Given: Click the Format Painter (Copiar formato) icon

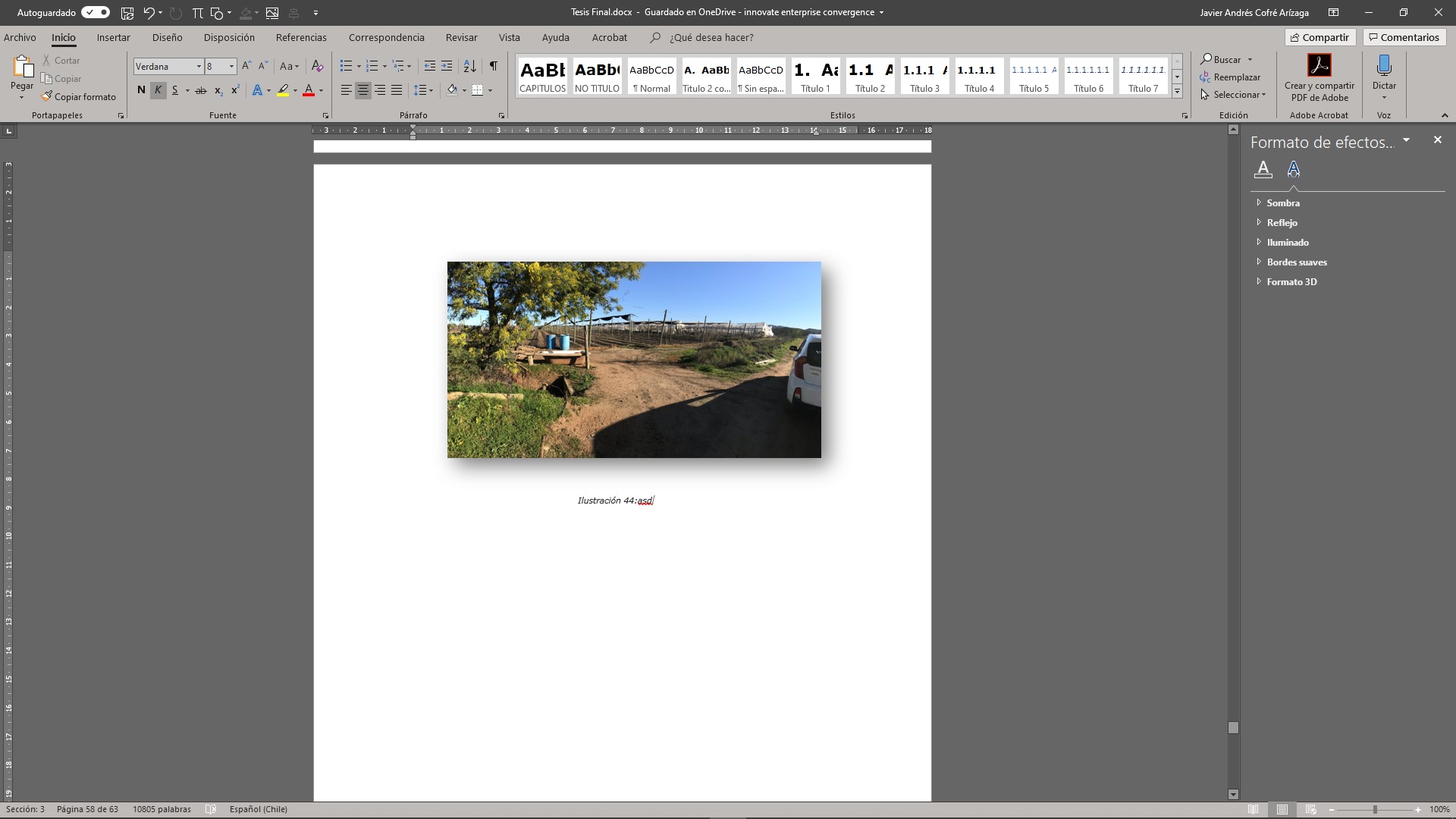Looking at the screenshot, I should [x=47, y=96].
